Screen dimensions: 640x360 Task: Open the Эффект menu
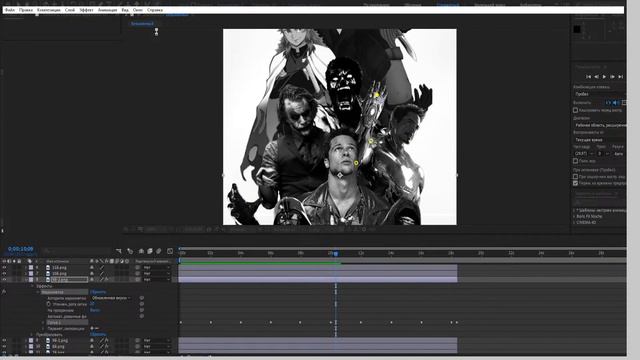(86, 10)
